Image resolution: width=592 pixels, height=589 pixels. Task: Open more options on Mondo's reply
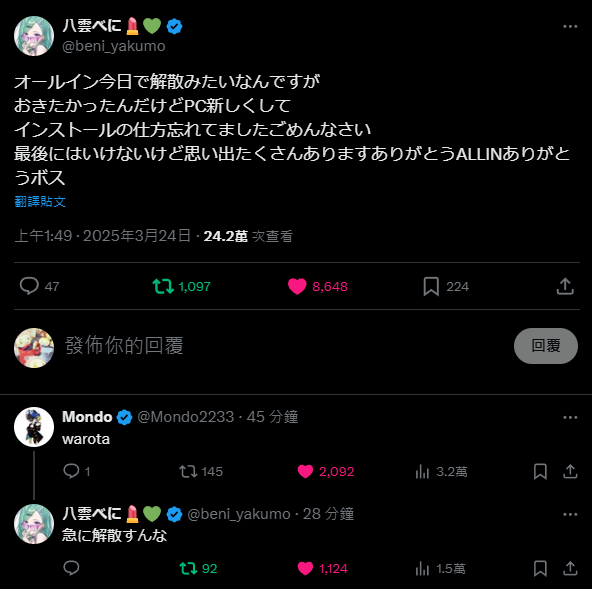point(570,417)
